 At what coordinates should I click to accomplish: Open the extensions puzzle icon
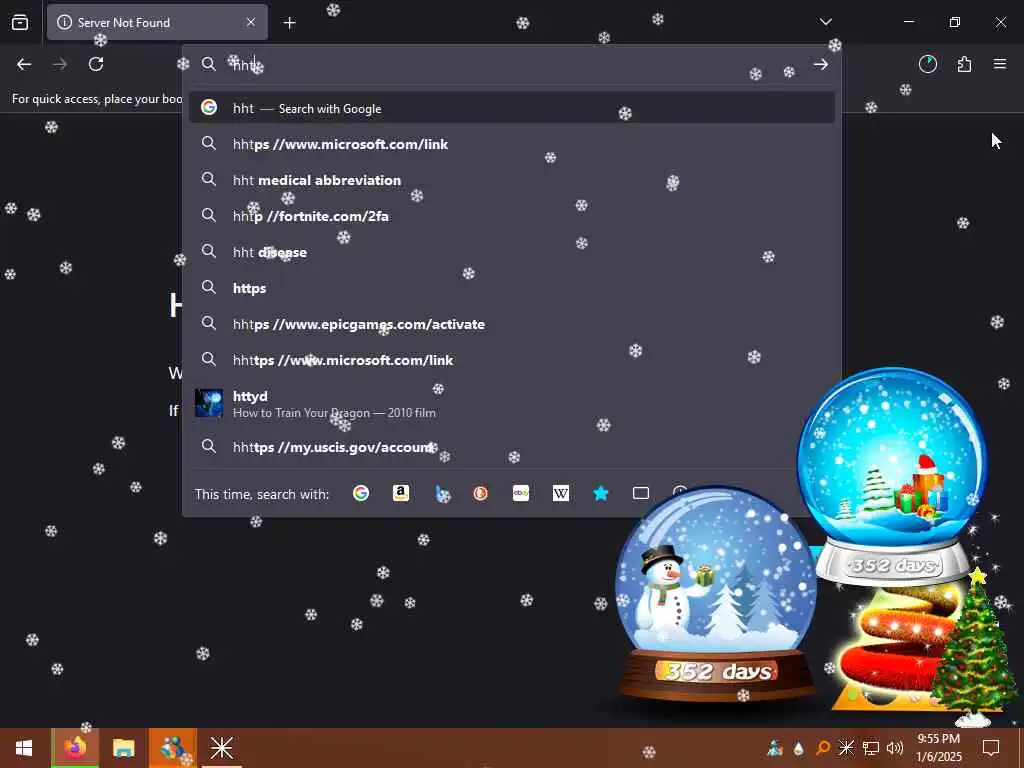(x=964, y=64)
